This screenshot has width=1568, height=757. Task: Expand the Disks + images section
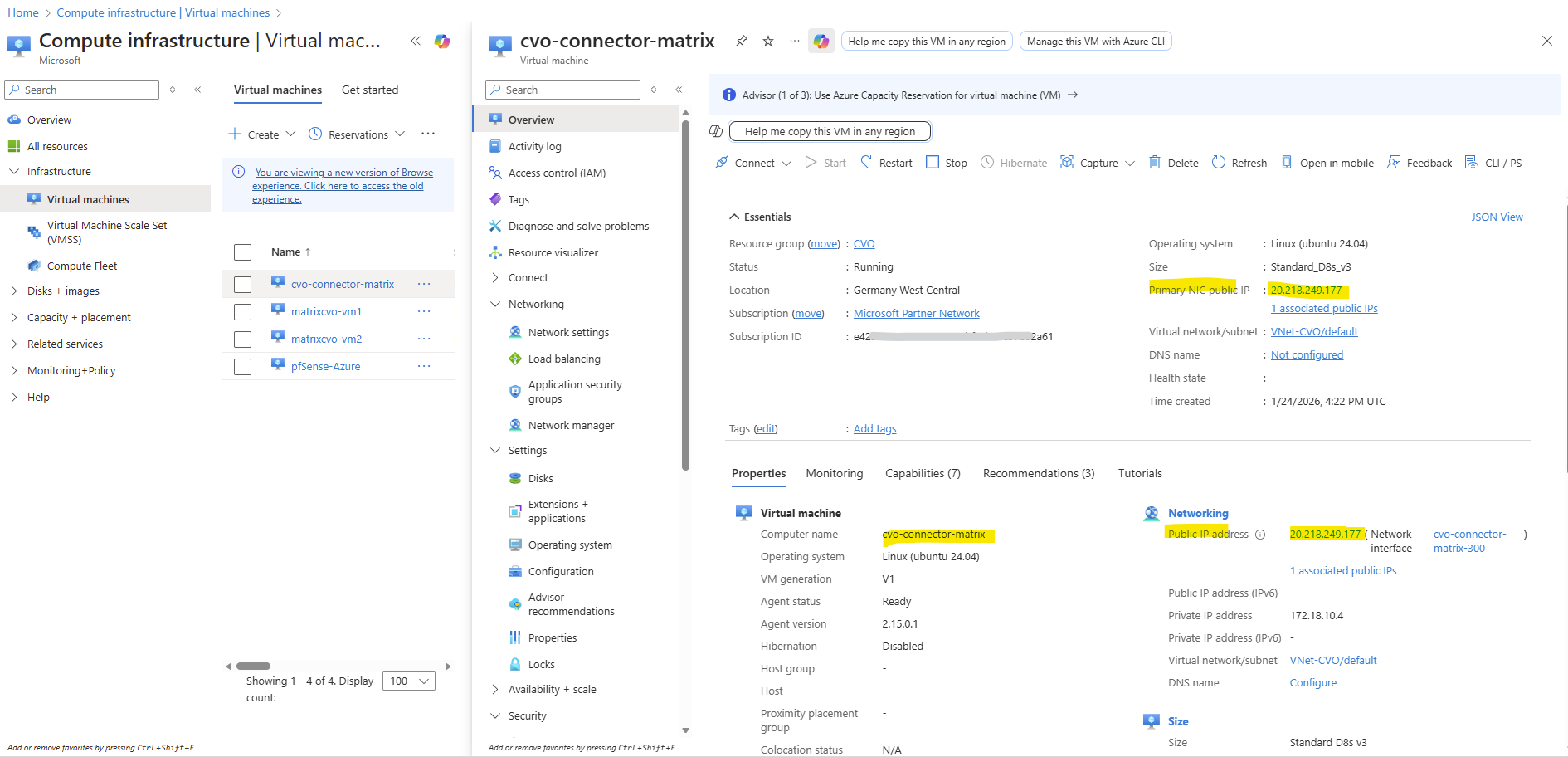pyautogui.click(x=14, y=291)
